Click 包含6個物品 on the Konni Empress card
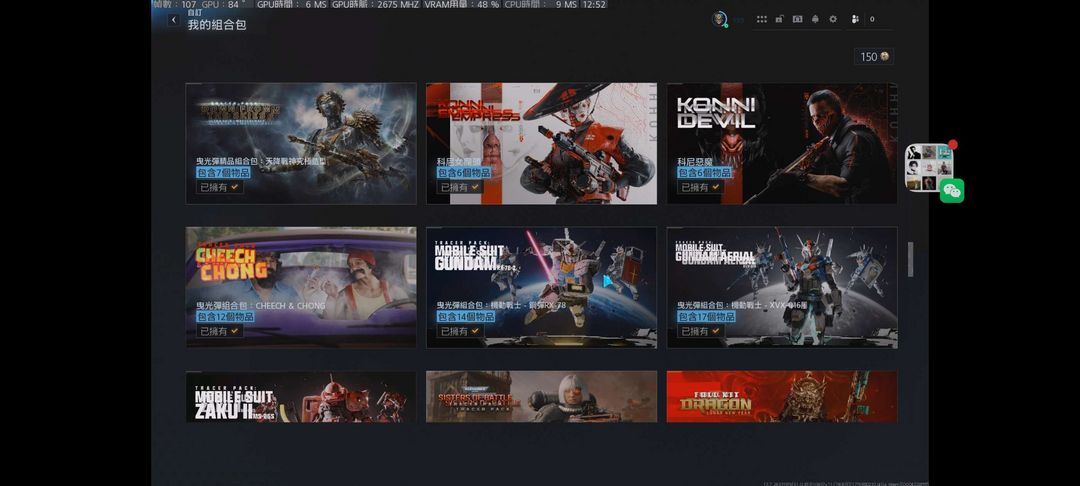Screen dimensions: 1080x486 click(x=464, y=173)
